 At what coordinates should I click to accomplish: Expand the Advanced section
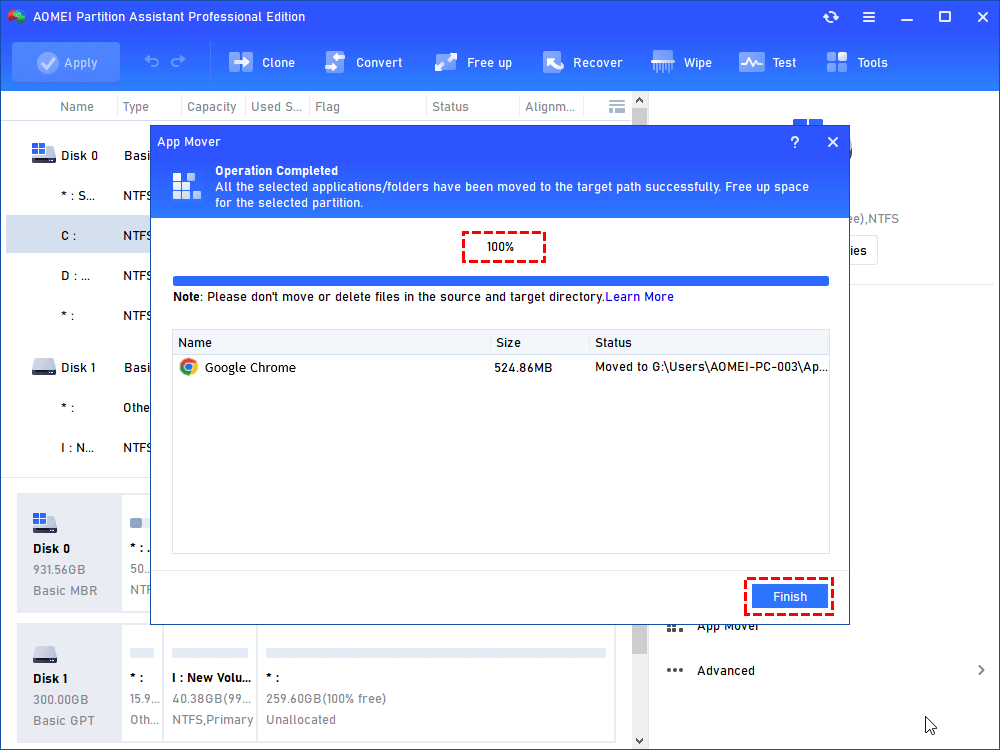(825, 670)
